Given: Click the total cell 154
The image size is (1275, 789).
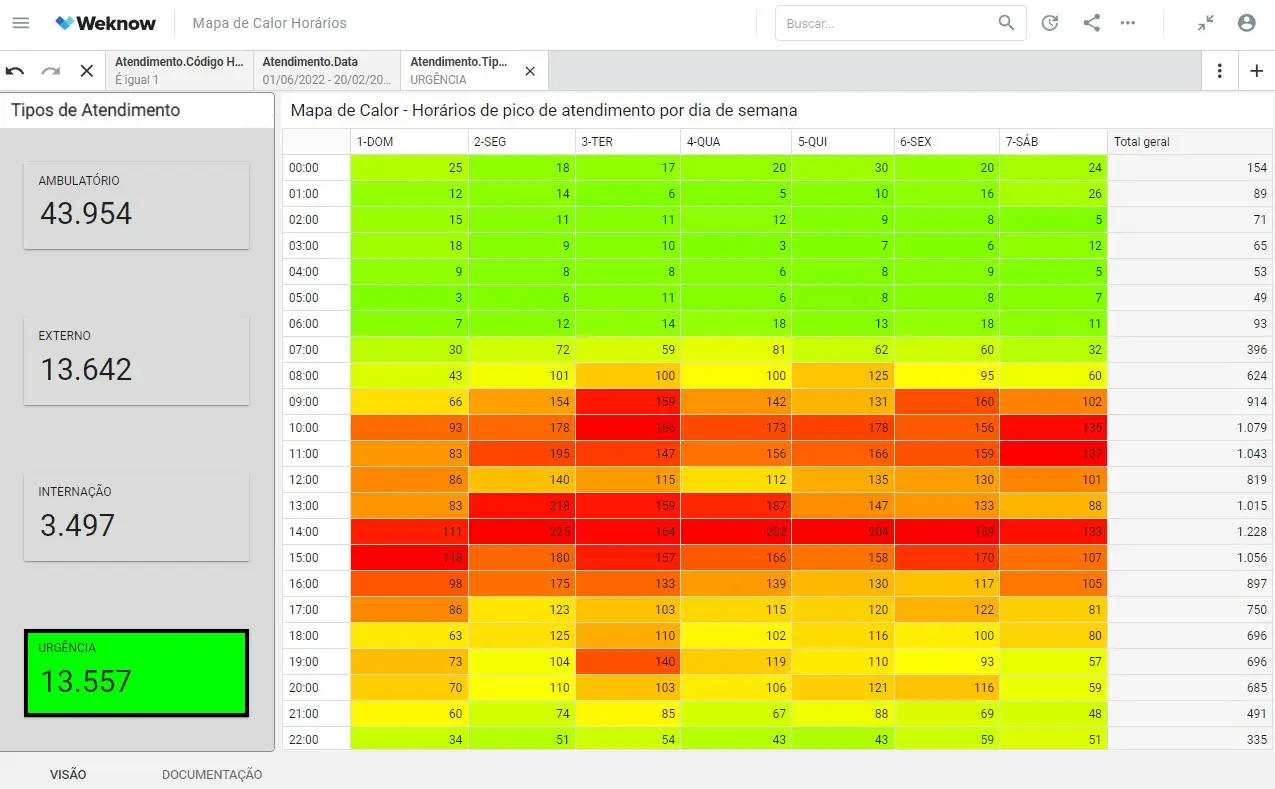Looking at the screenshot, I should [1190, 168].
